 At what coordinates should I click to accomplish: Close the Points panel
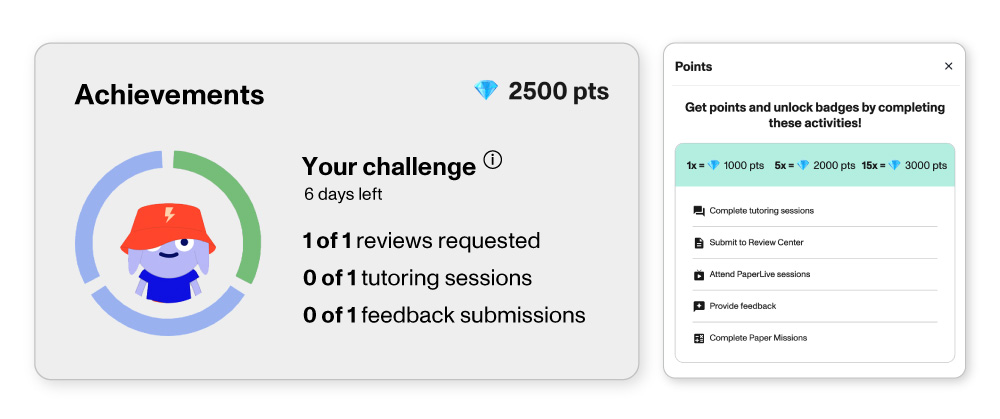[949, 66]
